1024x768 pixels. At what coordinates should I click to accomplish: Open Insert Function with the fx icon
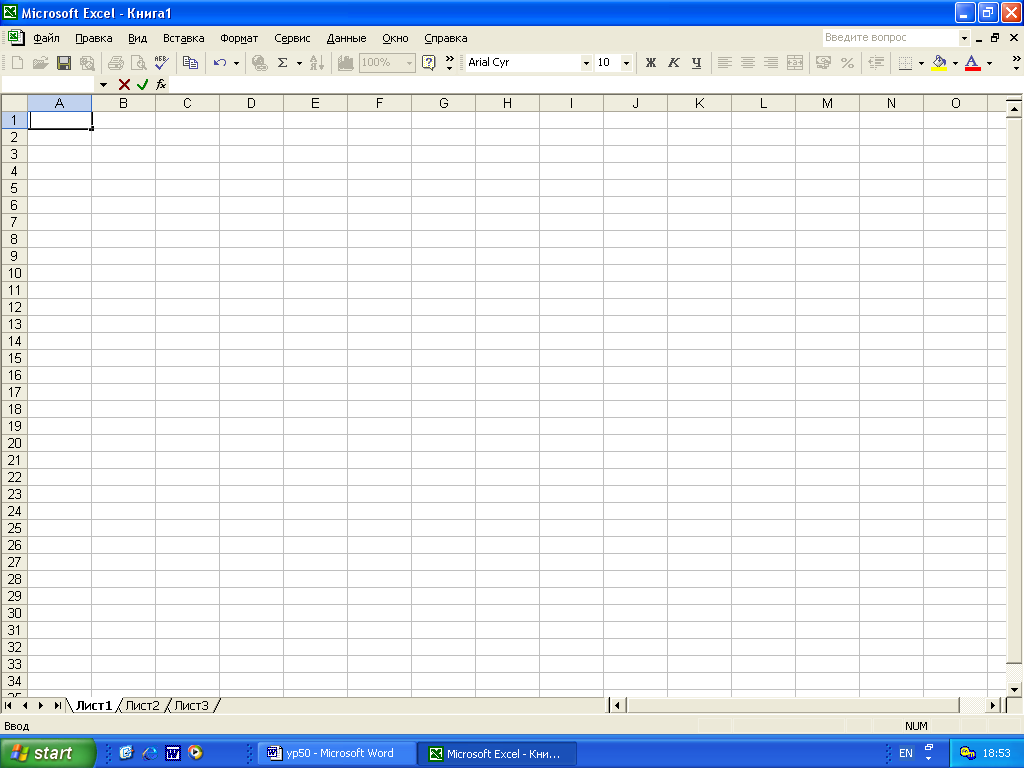(161, 84)
